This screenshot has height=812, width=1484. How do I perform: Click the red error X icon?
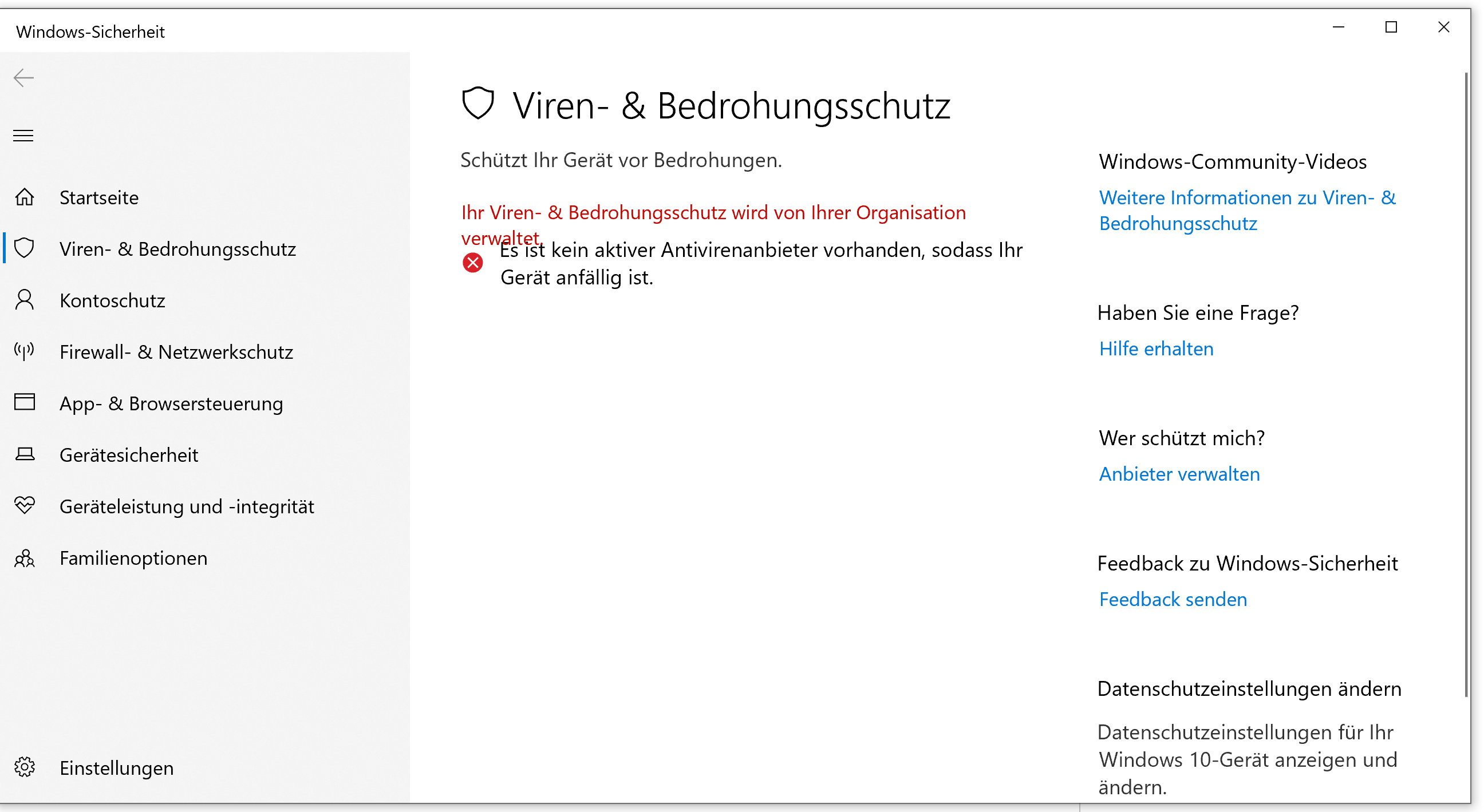pyautogui.click(x=472, y=263)
